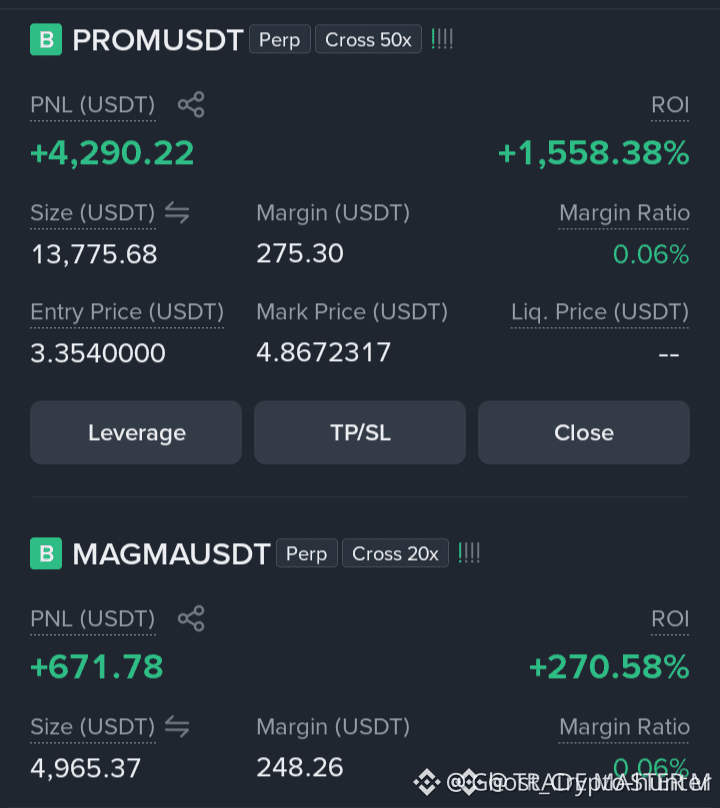Change the Cross 50x margin mode

369,39
